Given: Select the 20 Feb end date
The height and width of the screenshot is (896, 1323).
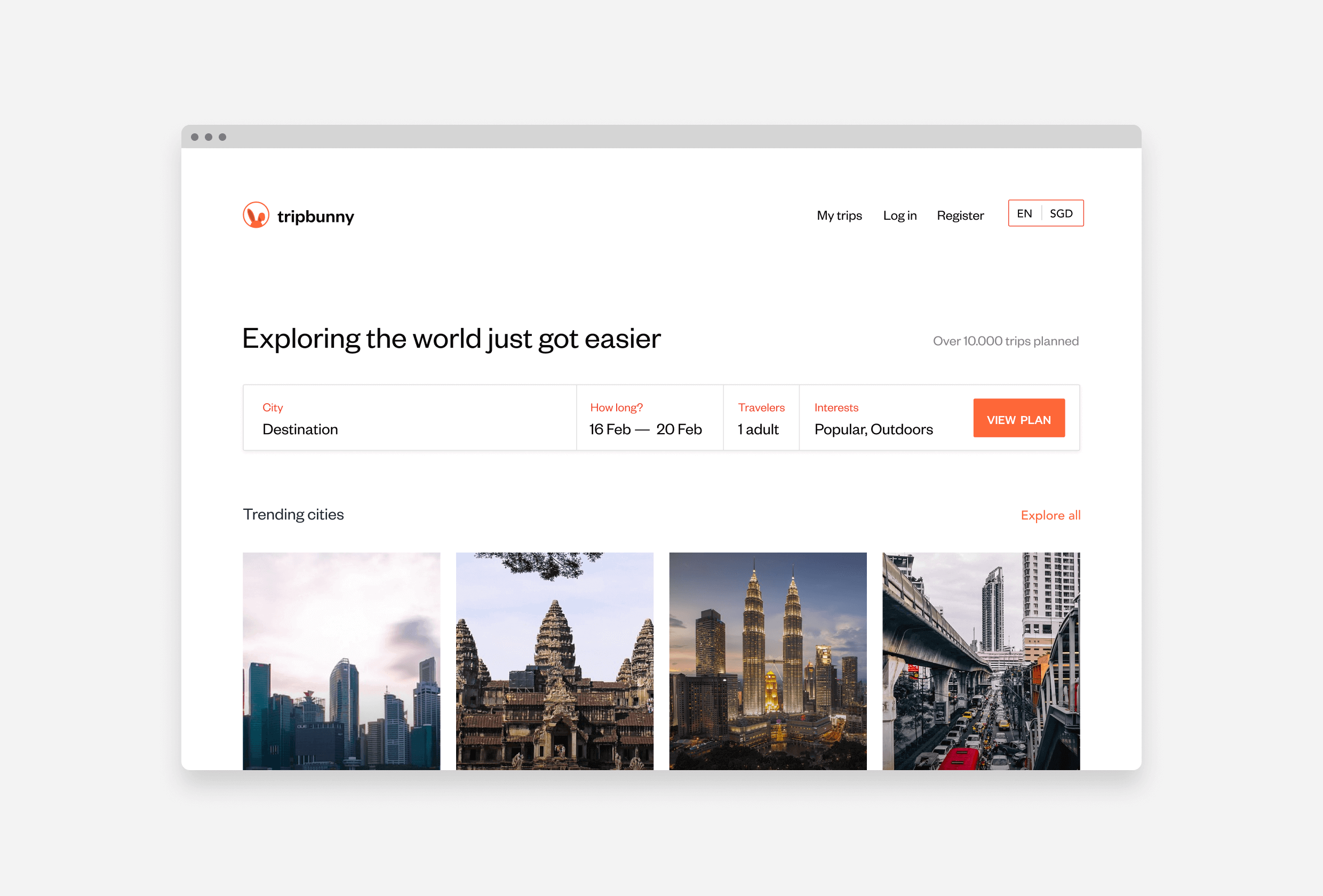Looking at the screenshot, I should 679,429.
